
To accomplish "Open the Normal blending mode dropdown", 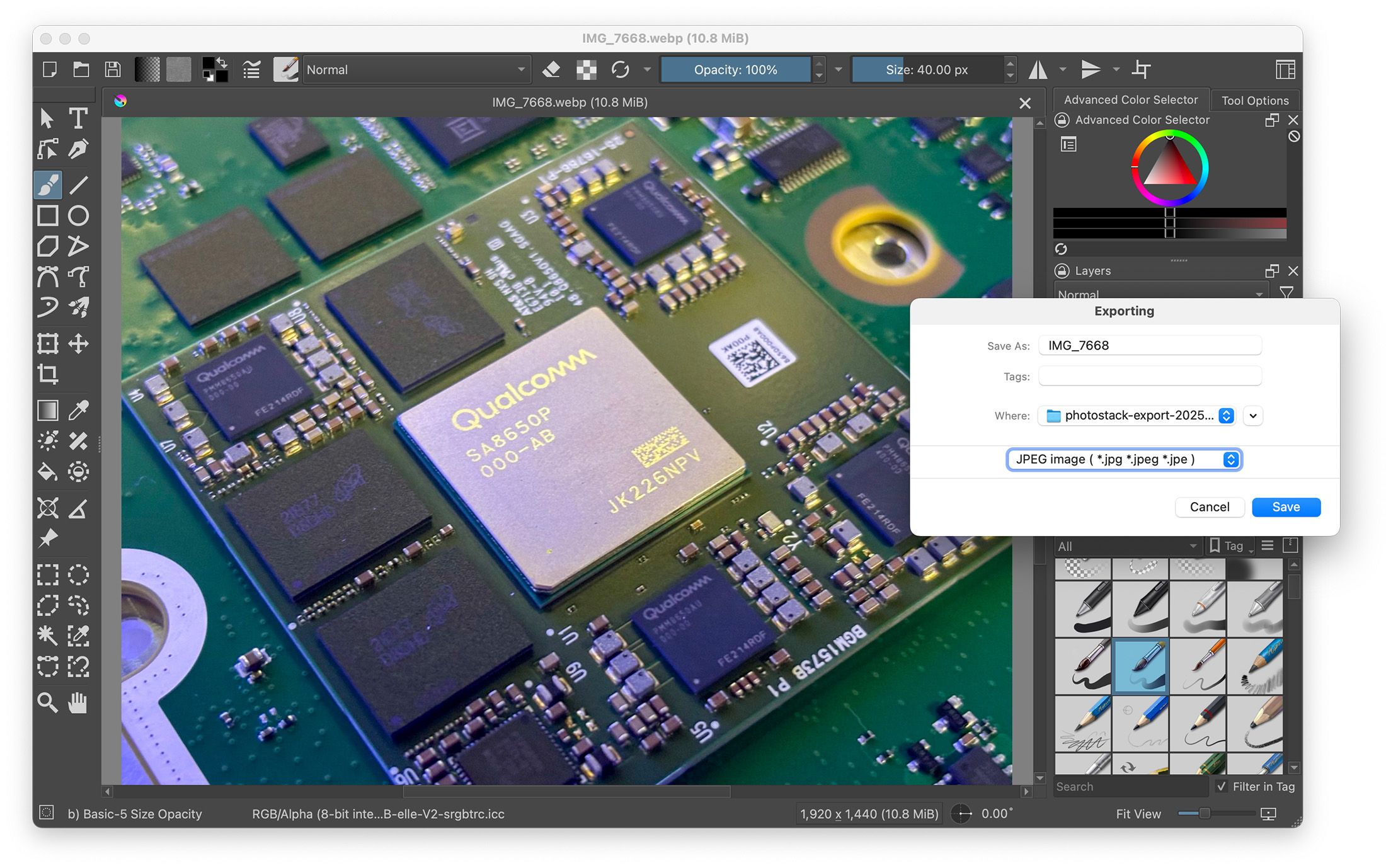I will (416, 70).
